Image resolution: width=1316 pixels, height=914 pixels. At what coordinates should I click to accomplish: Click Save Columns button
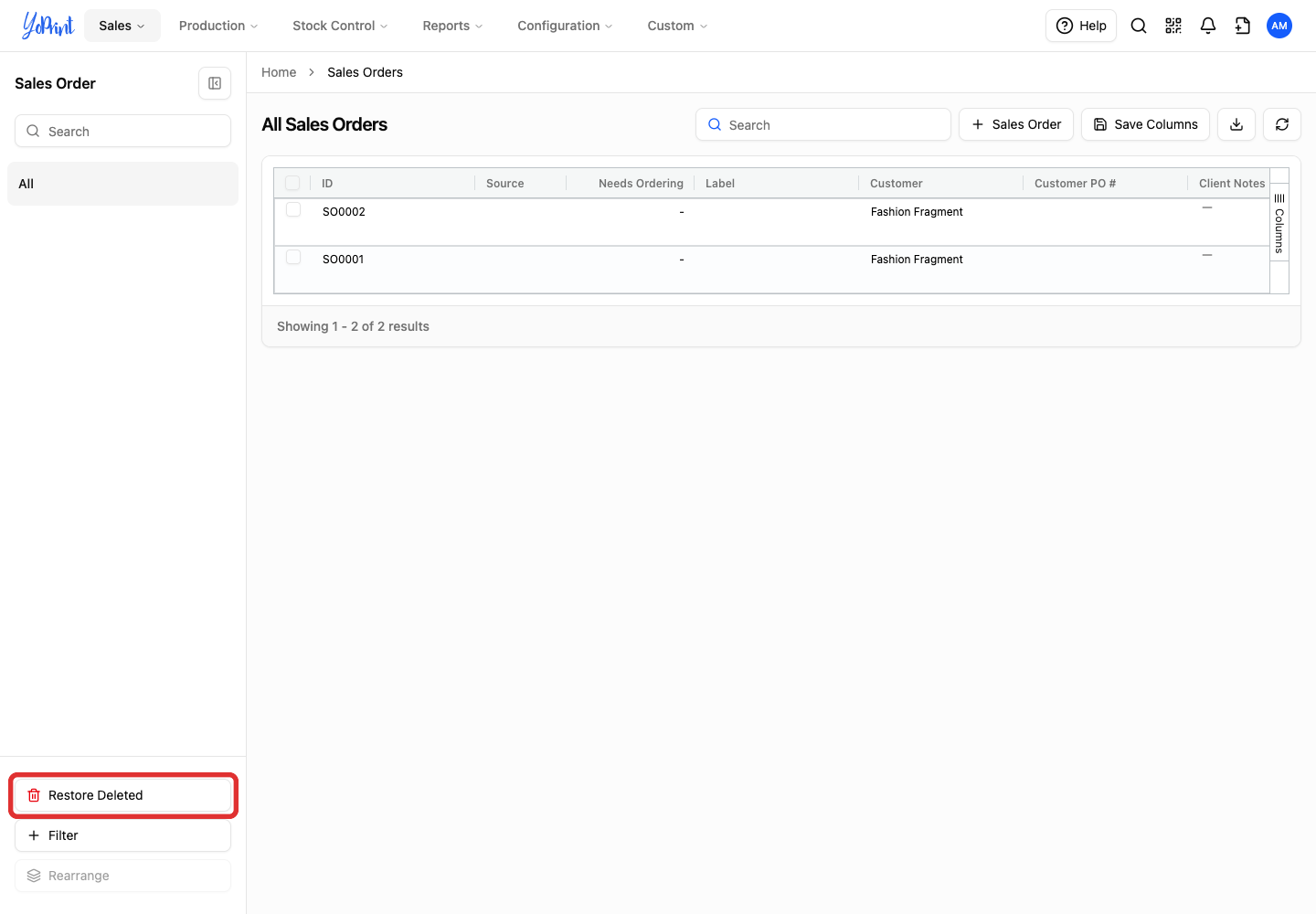[1146, 124]
